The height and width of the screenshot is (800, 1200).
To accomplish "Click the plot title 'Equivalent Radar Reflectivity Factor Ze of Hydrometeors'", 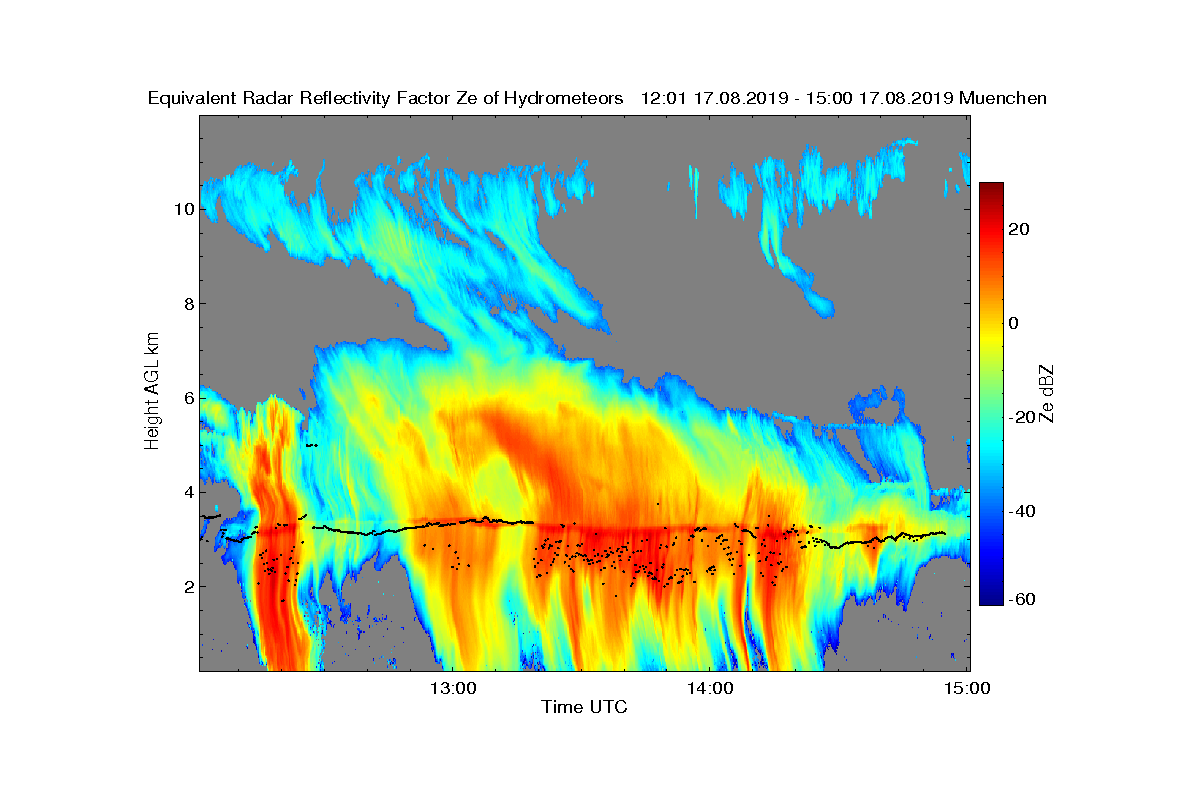I will click(385, 98).
